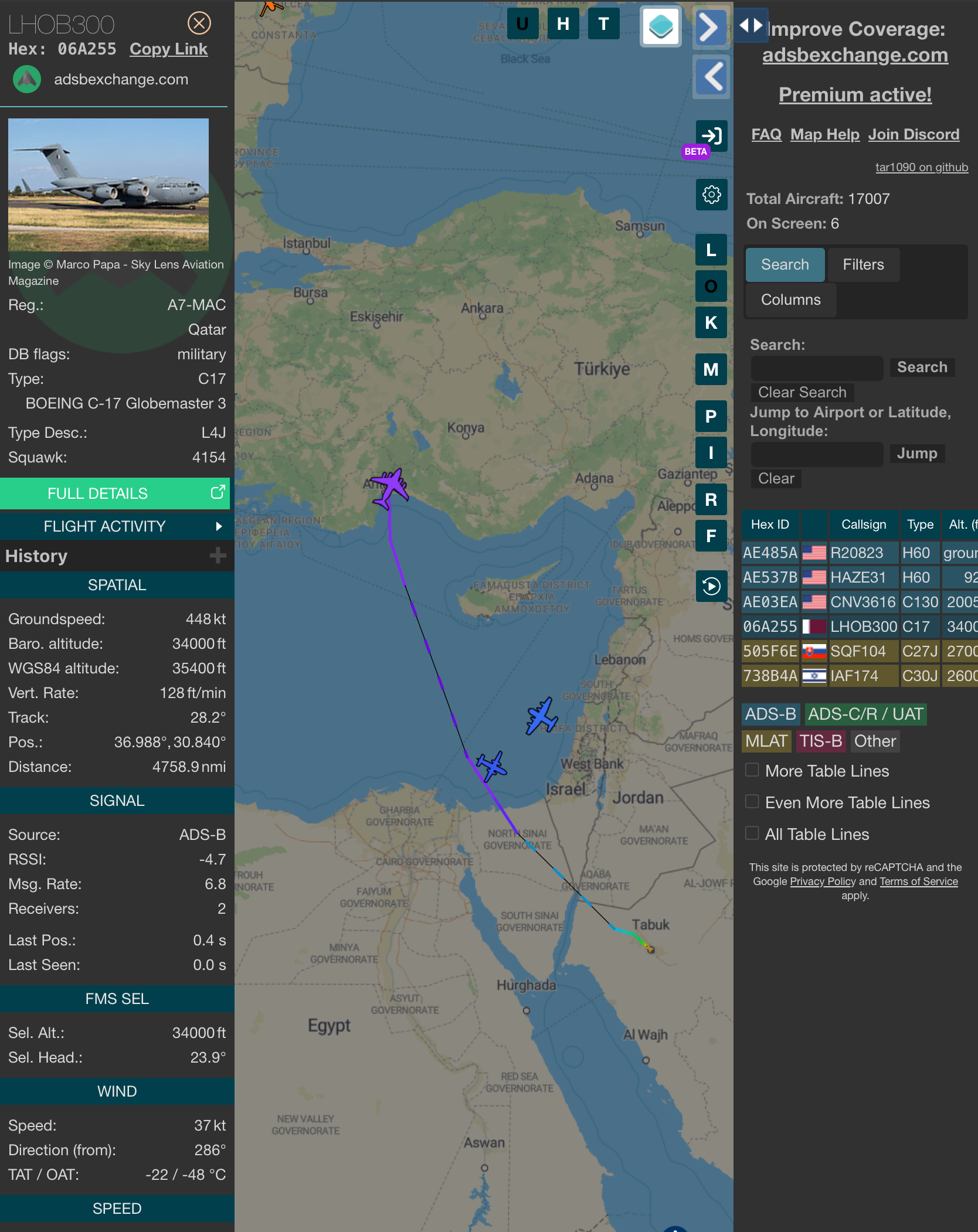Open the Join Discord link
This screenshot has width=978, height=1232.
coord(914,135)
